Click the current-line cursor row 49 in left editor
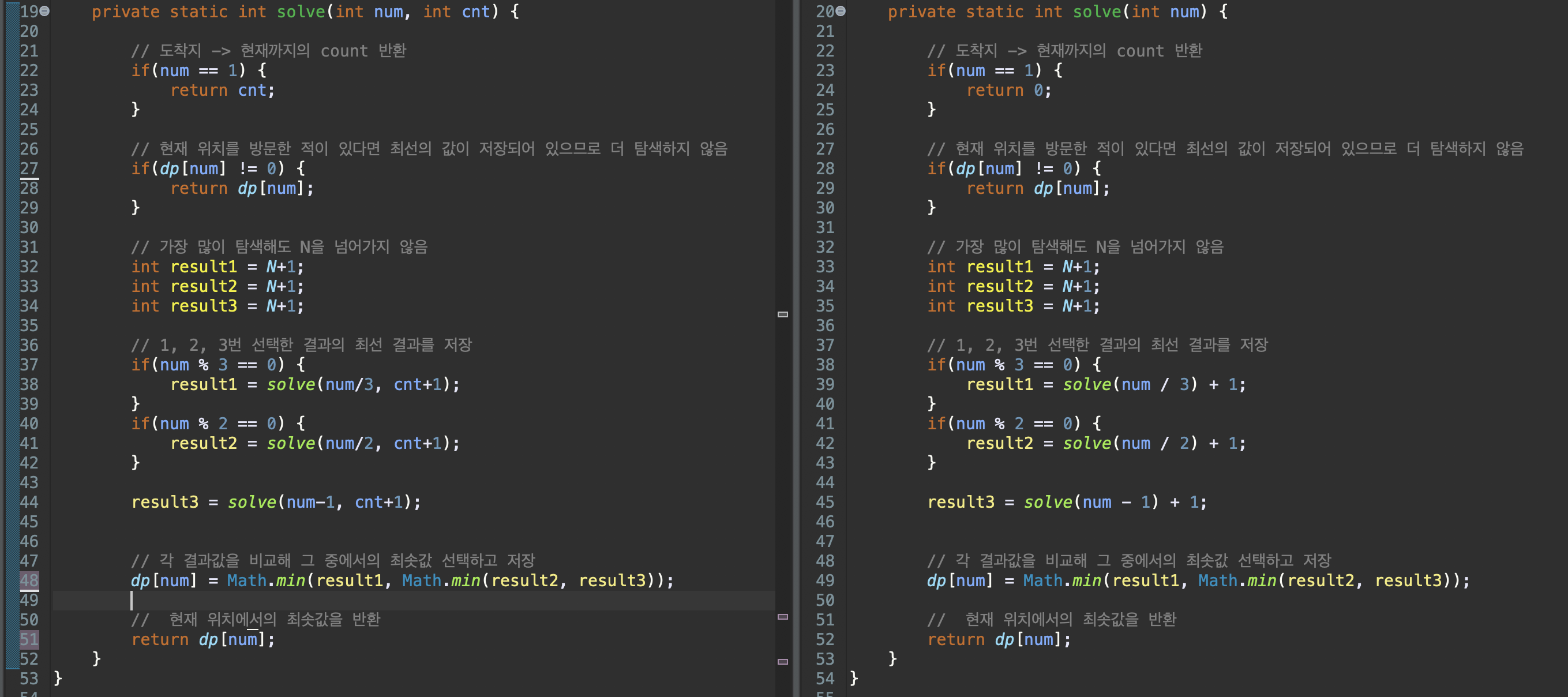This screenshot has width=1568, height=697. 414,600
